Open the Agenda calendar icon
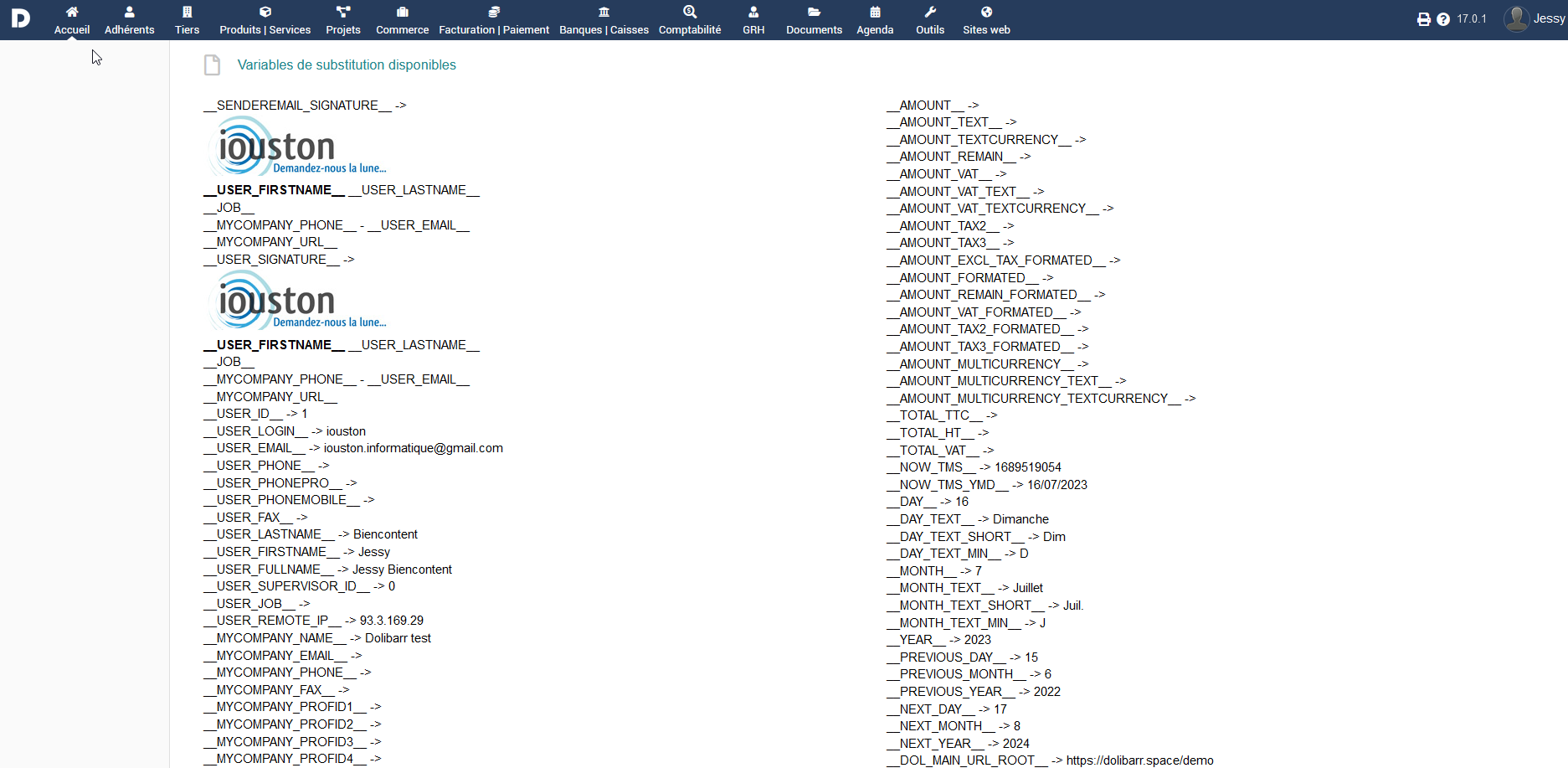This screenshot has height=768, width=1568. point(875,13)
